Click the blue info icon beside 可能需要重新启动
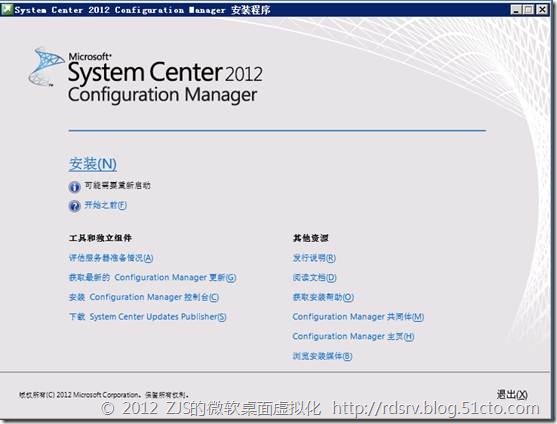Image resolution: width=557 pixels, height=424 pixels. pyautogui.click(x=74, y=187)
